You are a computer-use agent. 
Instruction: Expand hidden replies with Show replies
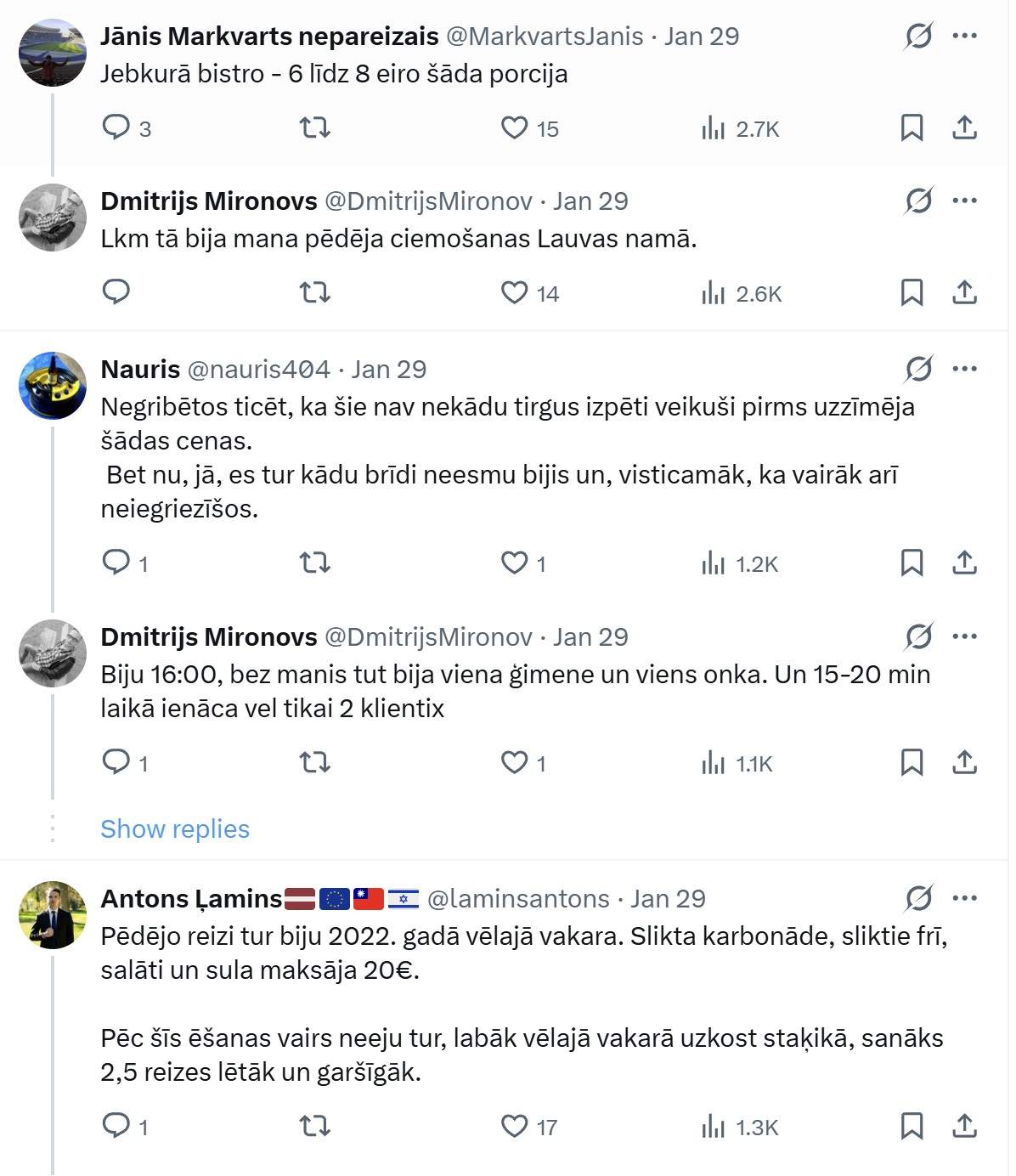pos(175,828)
